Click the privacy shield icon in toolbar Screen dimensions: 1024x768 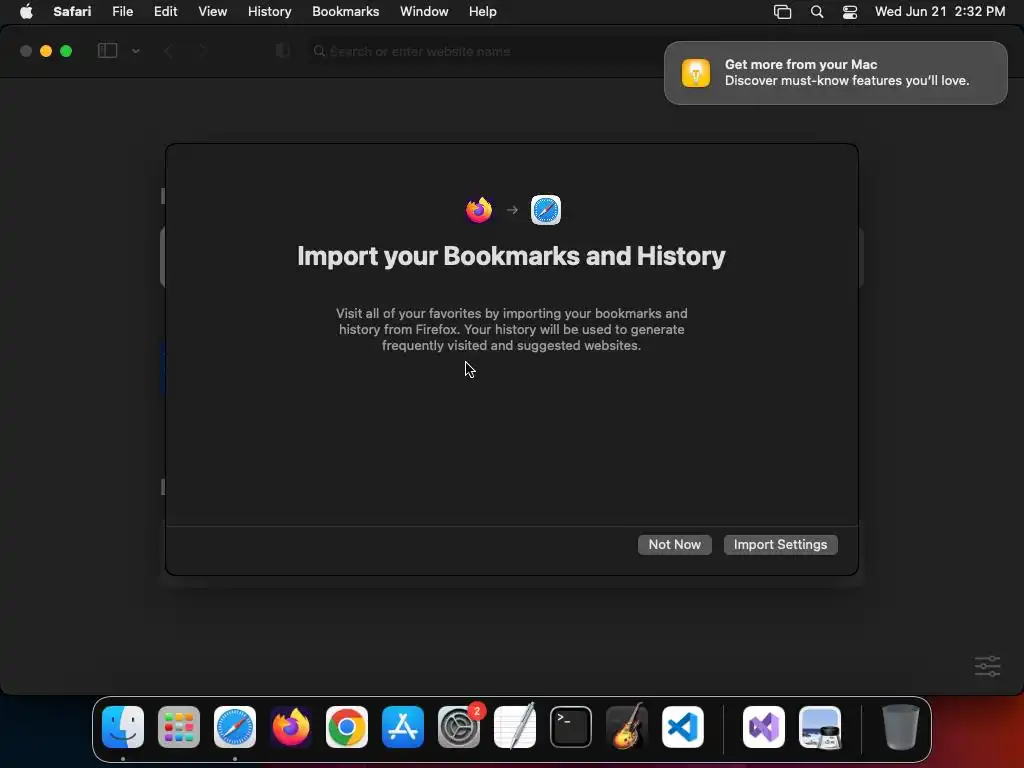tap(282, 51)
